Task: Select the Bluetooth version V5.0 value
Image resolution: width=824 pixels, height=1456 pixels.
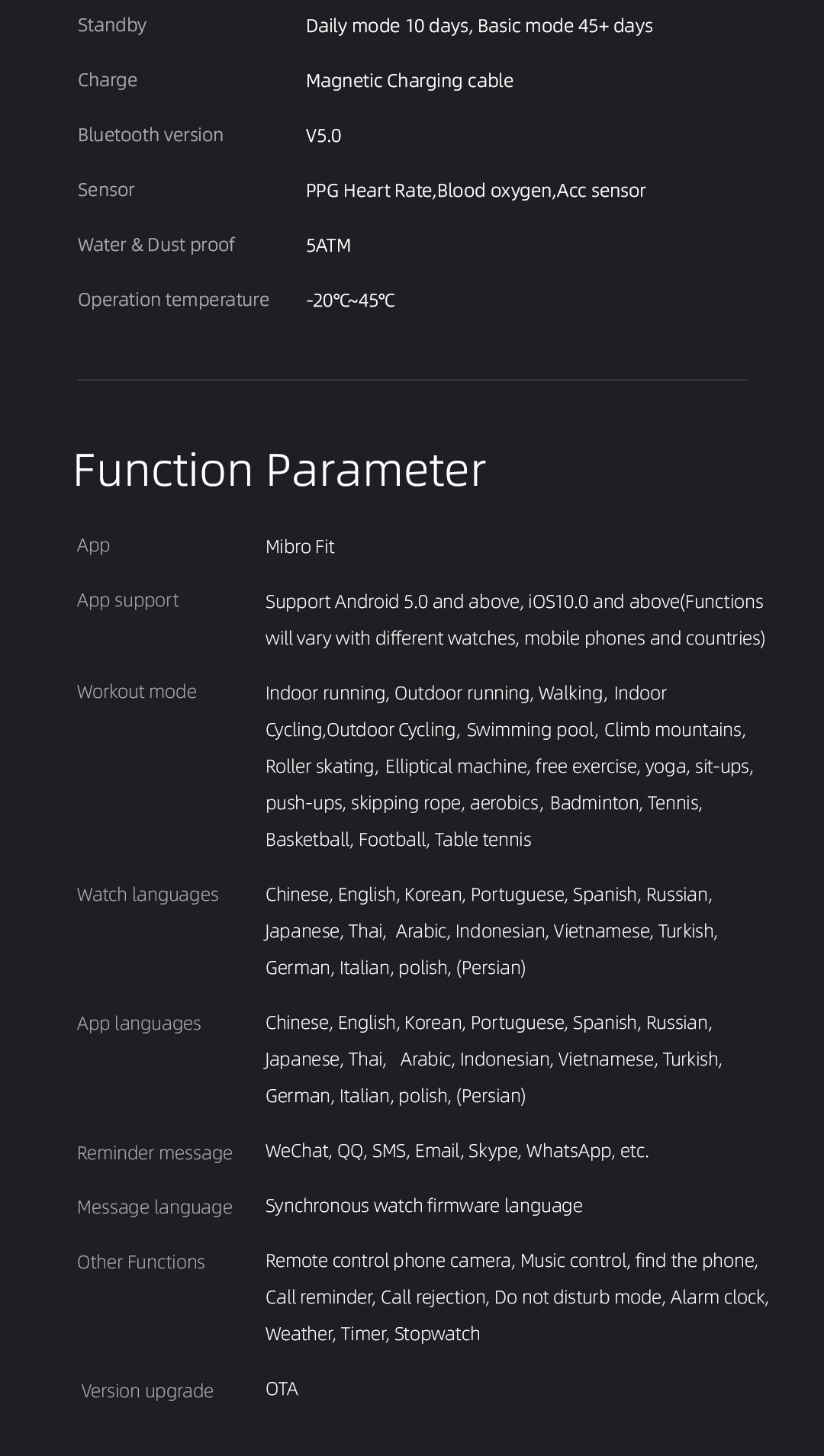Action: pos(323,136)
